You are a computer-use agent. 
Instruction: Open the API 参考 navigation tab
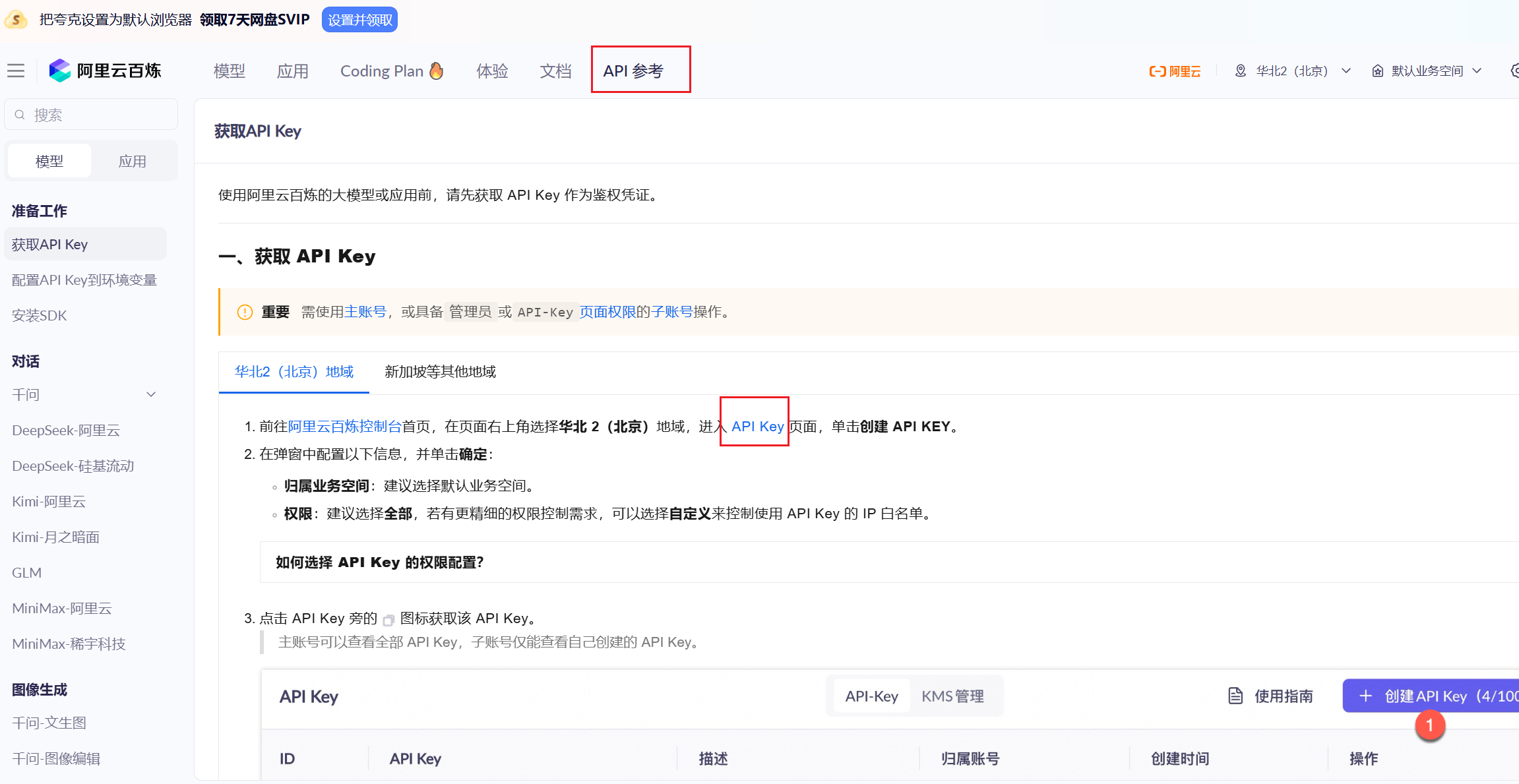tap(634, 71)
